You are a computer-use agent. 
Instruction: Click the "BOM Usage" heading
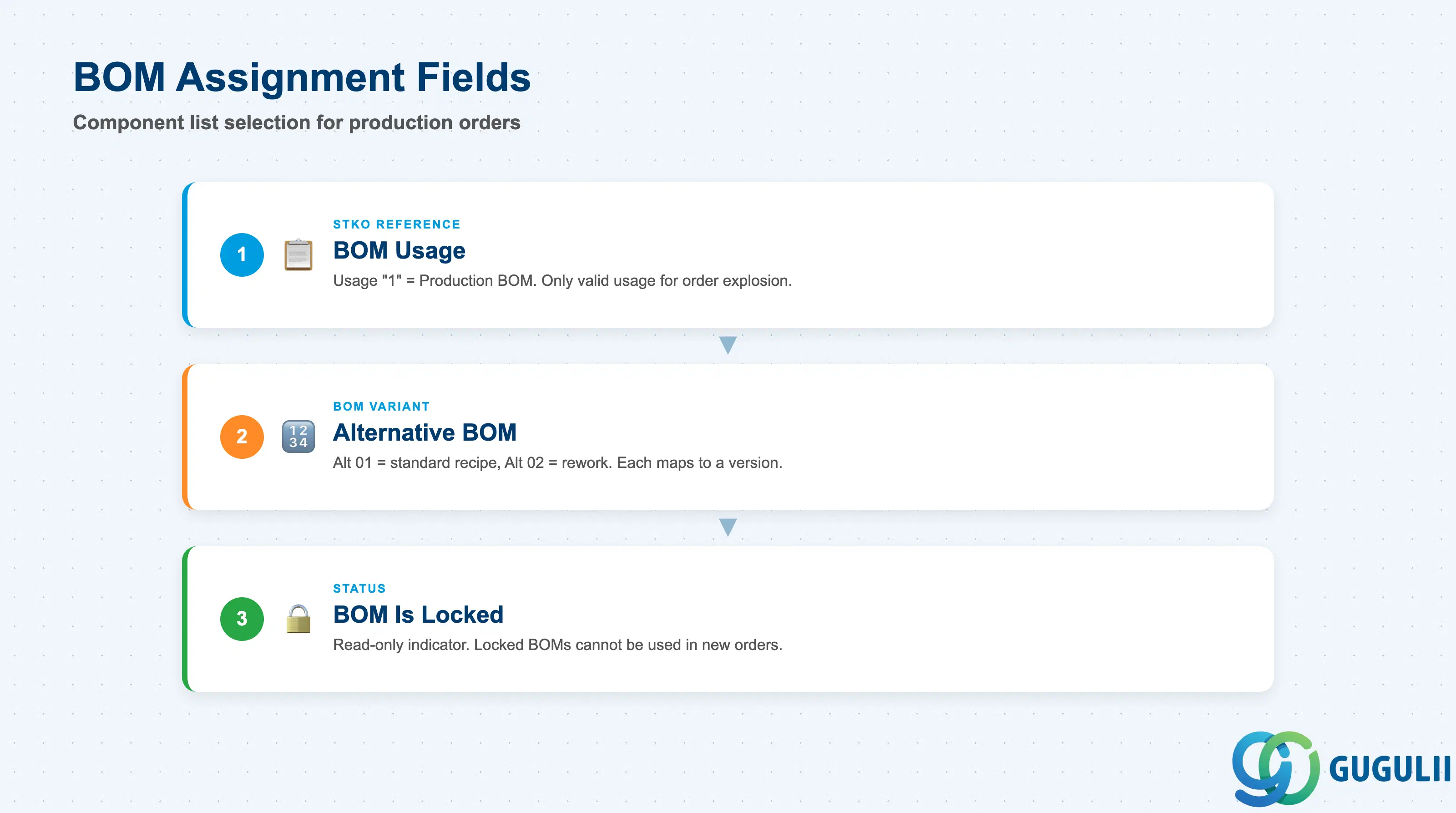coord(399,250)
